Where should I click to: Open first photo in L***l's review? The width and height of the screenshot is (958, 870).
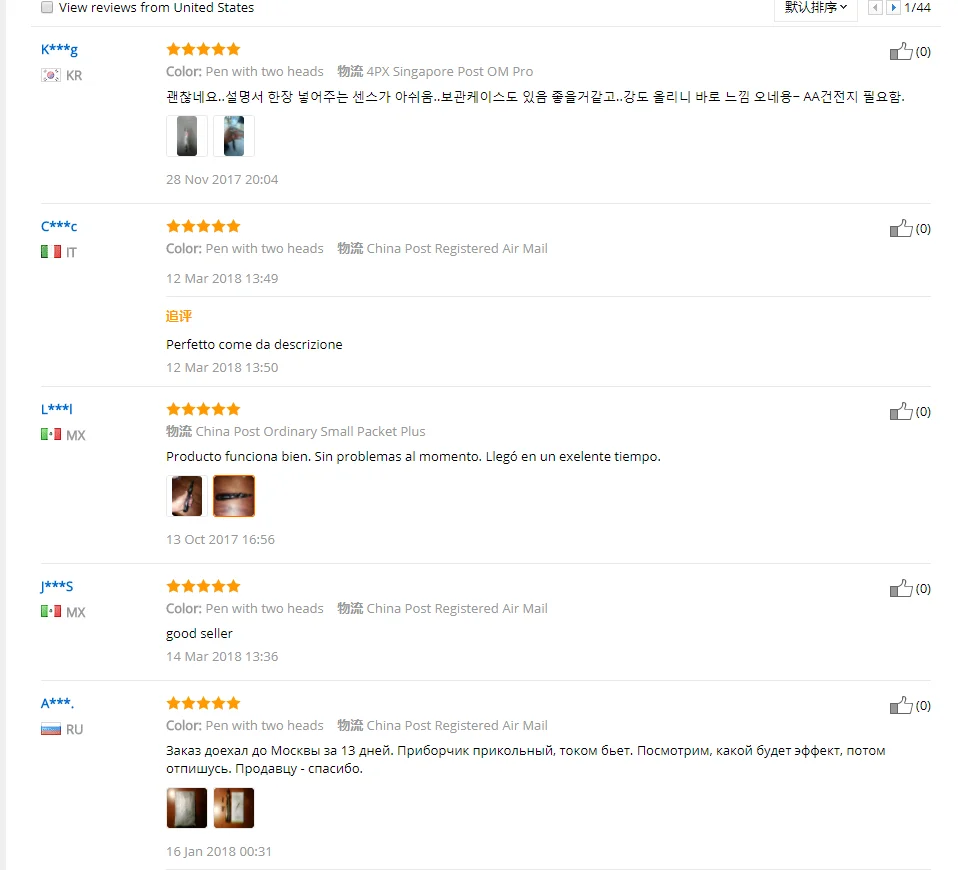click(x=187, y=496)
